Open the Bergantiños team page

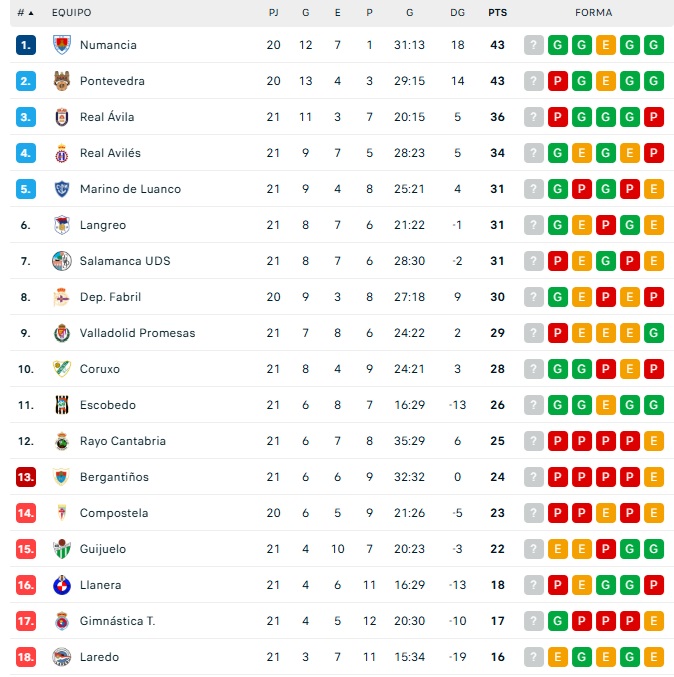[x=114, y=477]
